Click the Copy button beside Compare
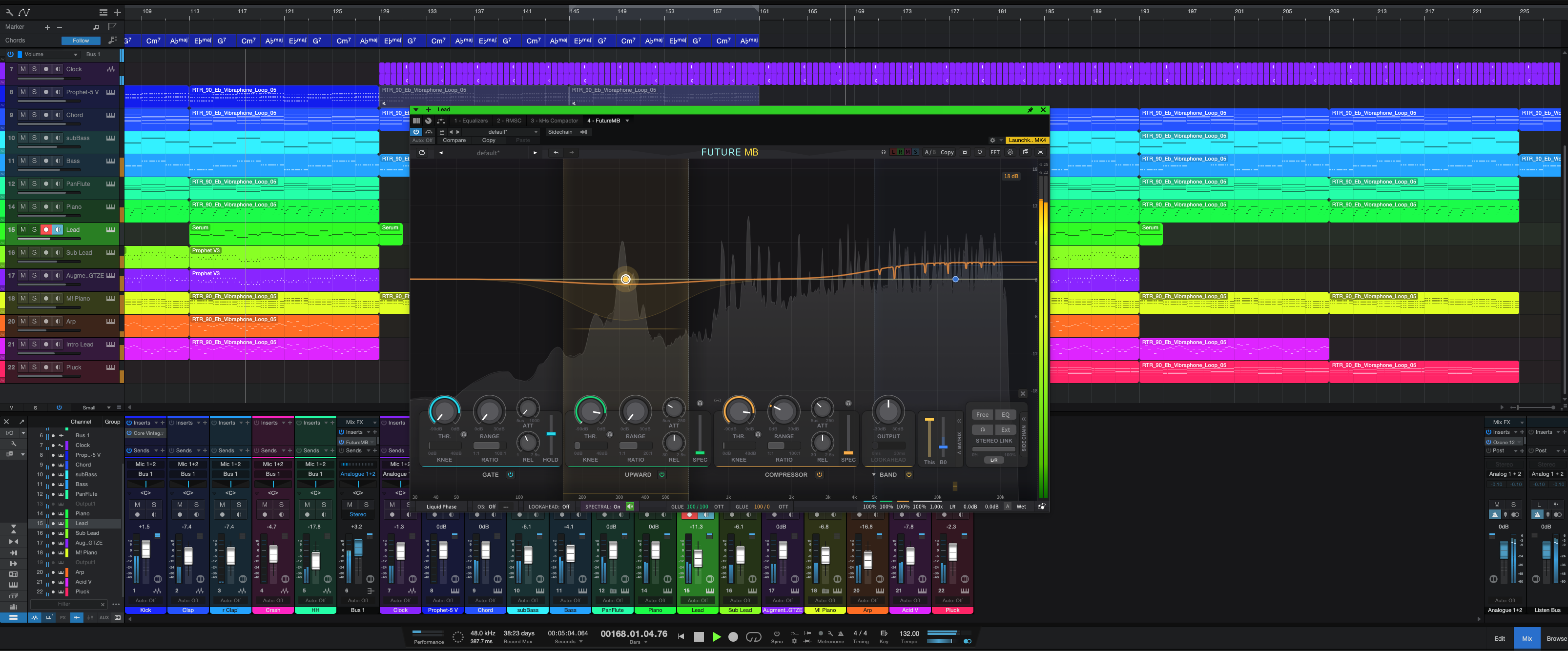Viewport: 1568px width, 651px height. (x=489, y=141)
